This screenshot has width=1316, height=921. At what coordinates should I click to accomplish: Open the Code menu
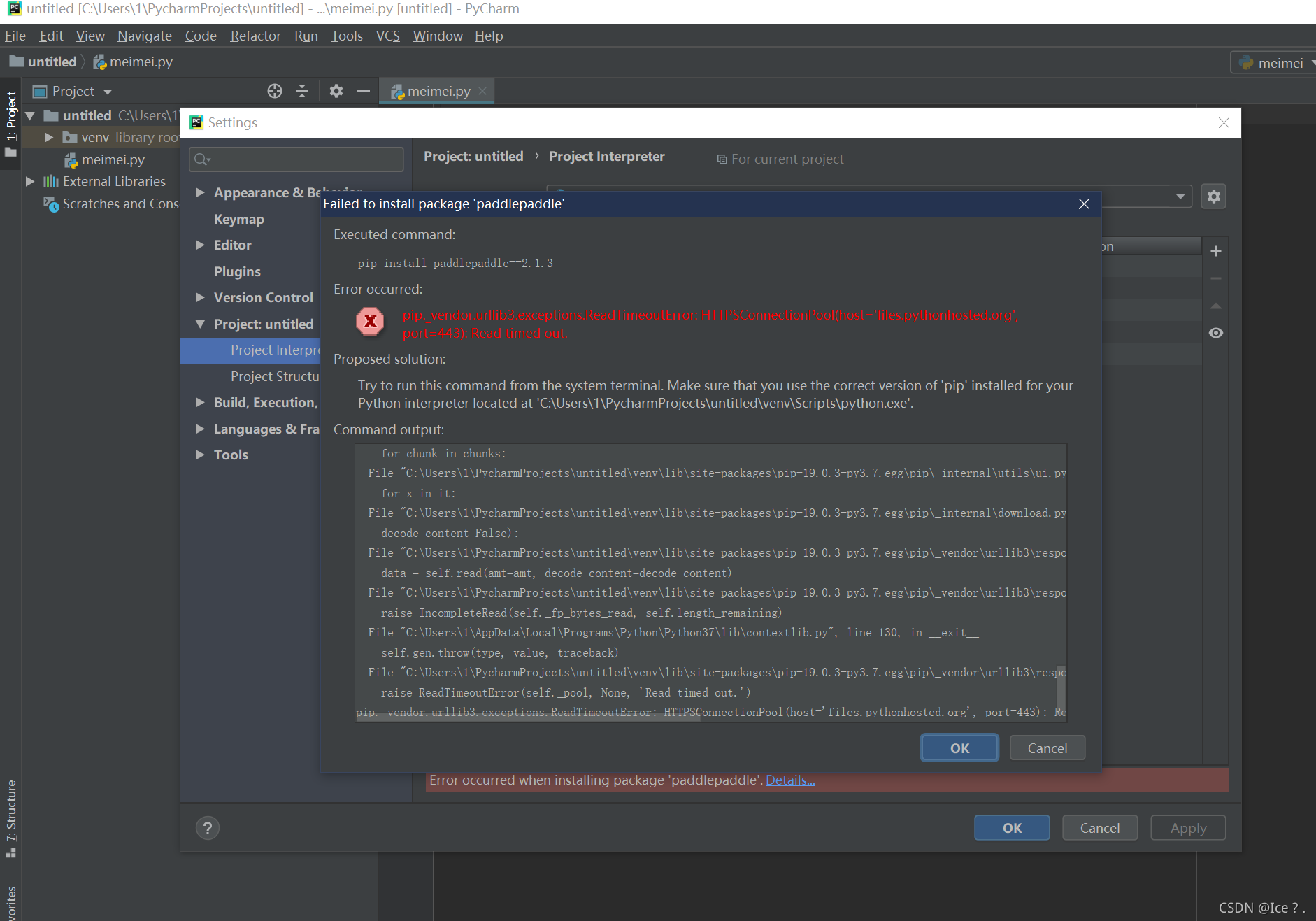point(201,36)
